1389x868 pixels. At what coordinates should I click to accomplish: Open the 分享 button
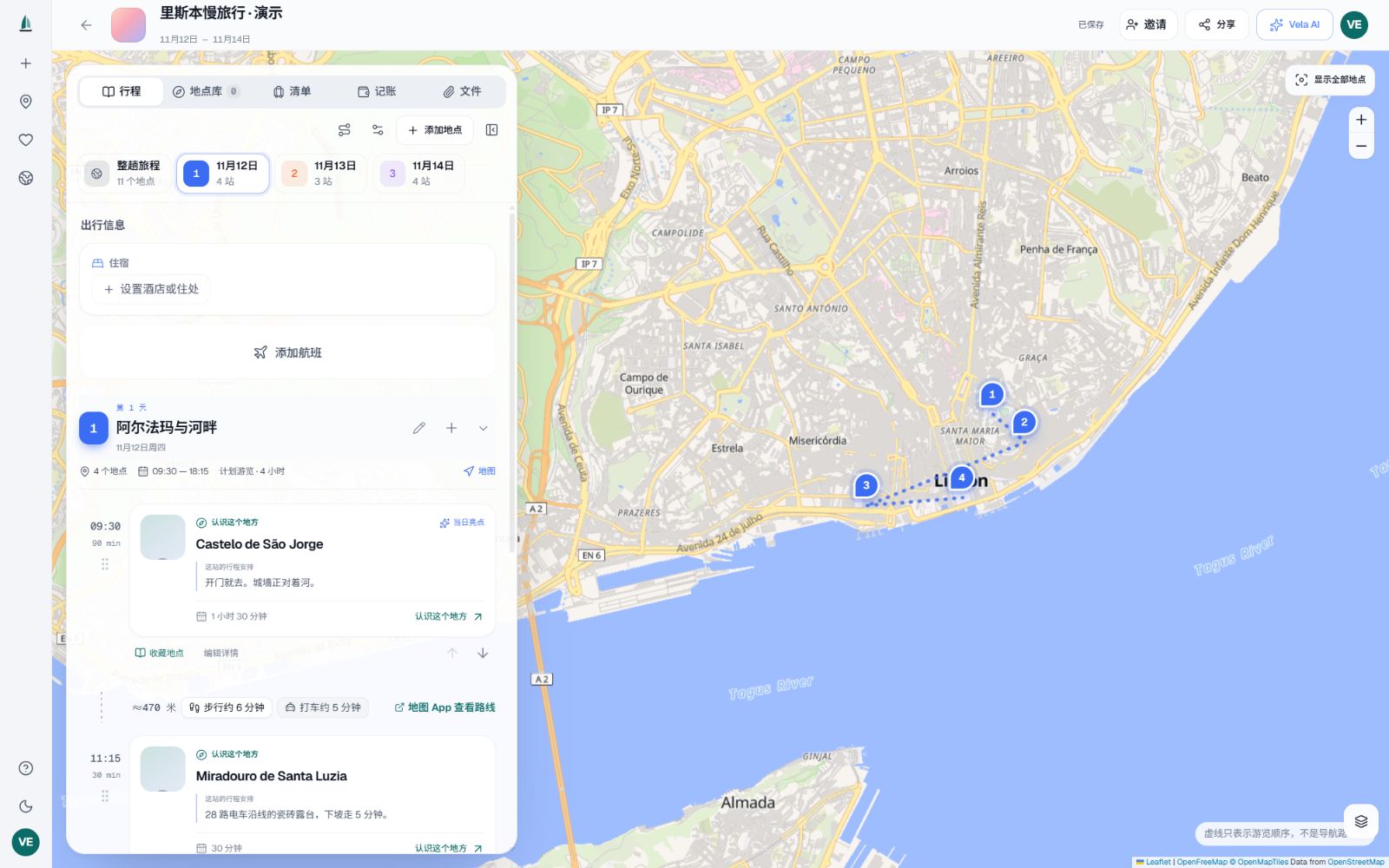1217,24
